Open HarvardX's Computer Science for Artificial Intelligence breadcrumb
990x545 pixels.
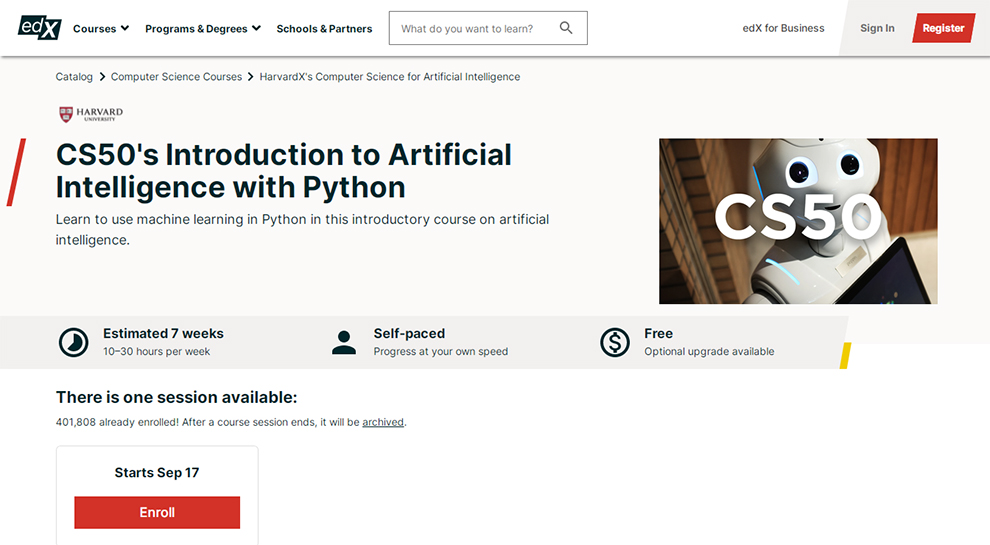coord(390,76)
